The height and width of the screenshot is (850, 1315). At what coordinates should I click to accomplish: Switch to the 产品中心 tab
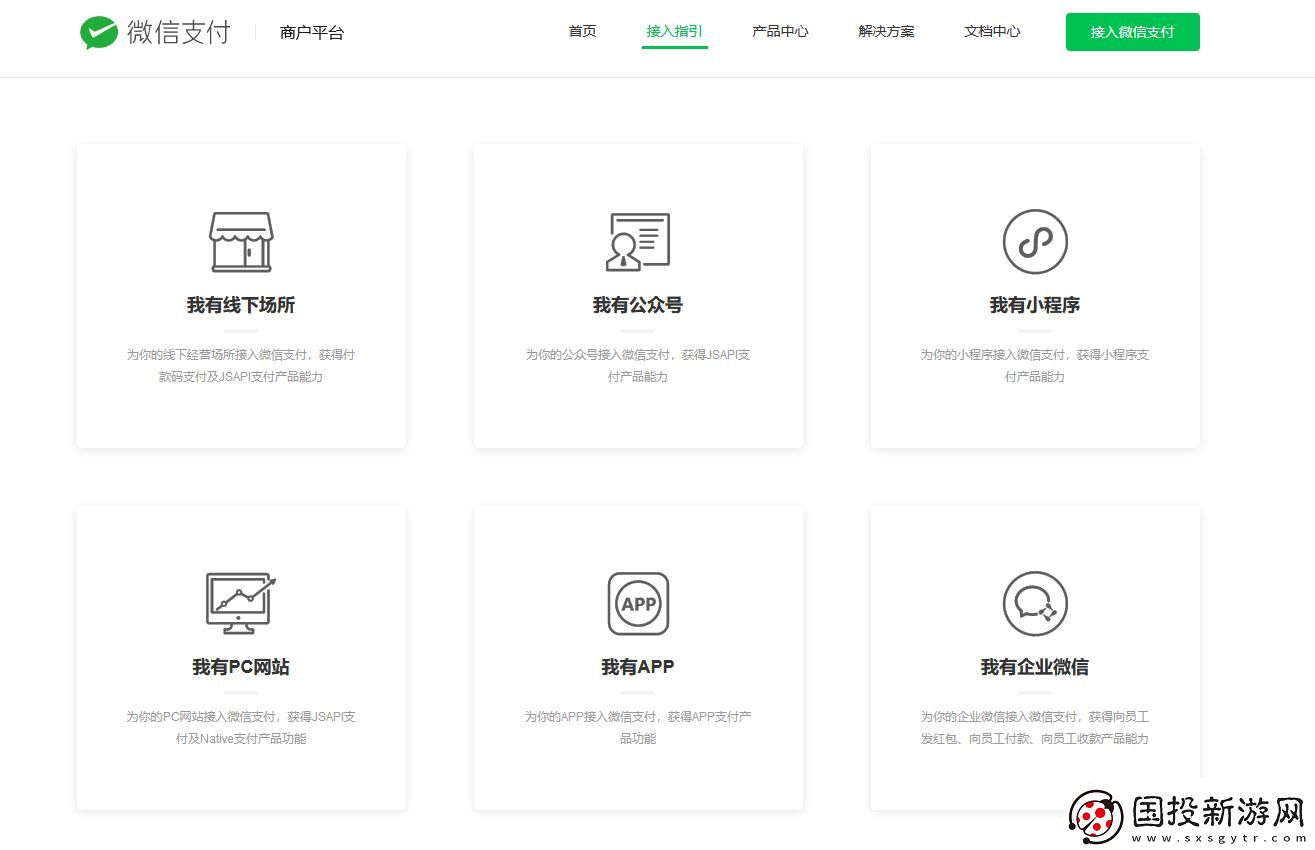779,31
